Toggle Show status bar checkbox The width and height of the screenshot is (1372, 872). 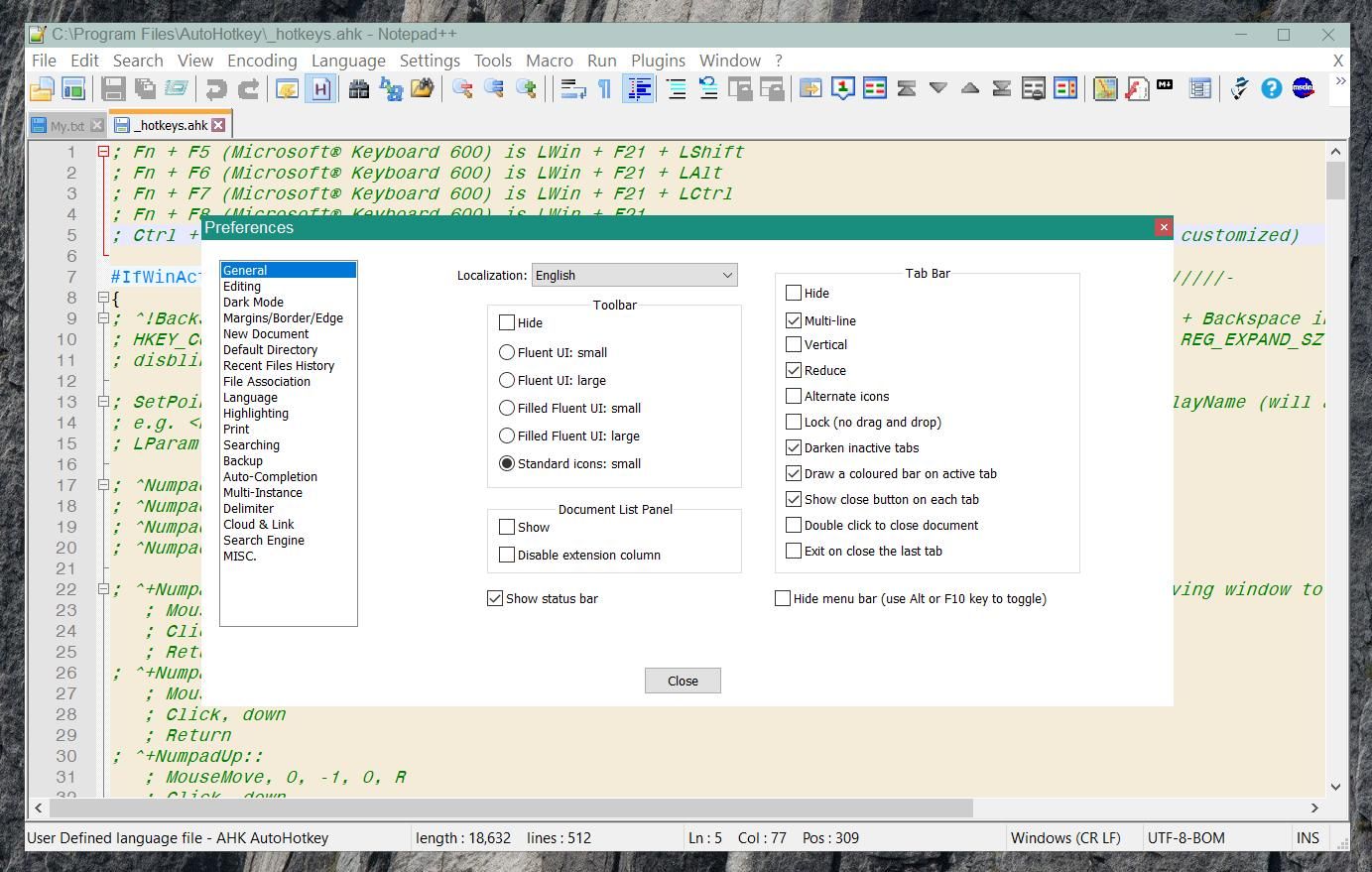pos(495,598)
